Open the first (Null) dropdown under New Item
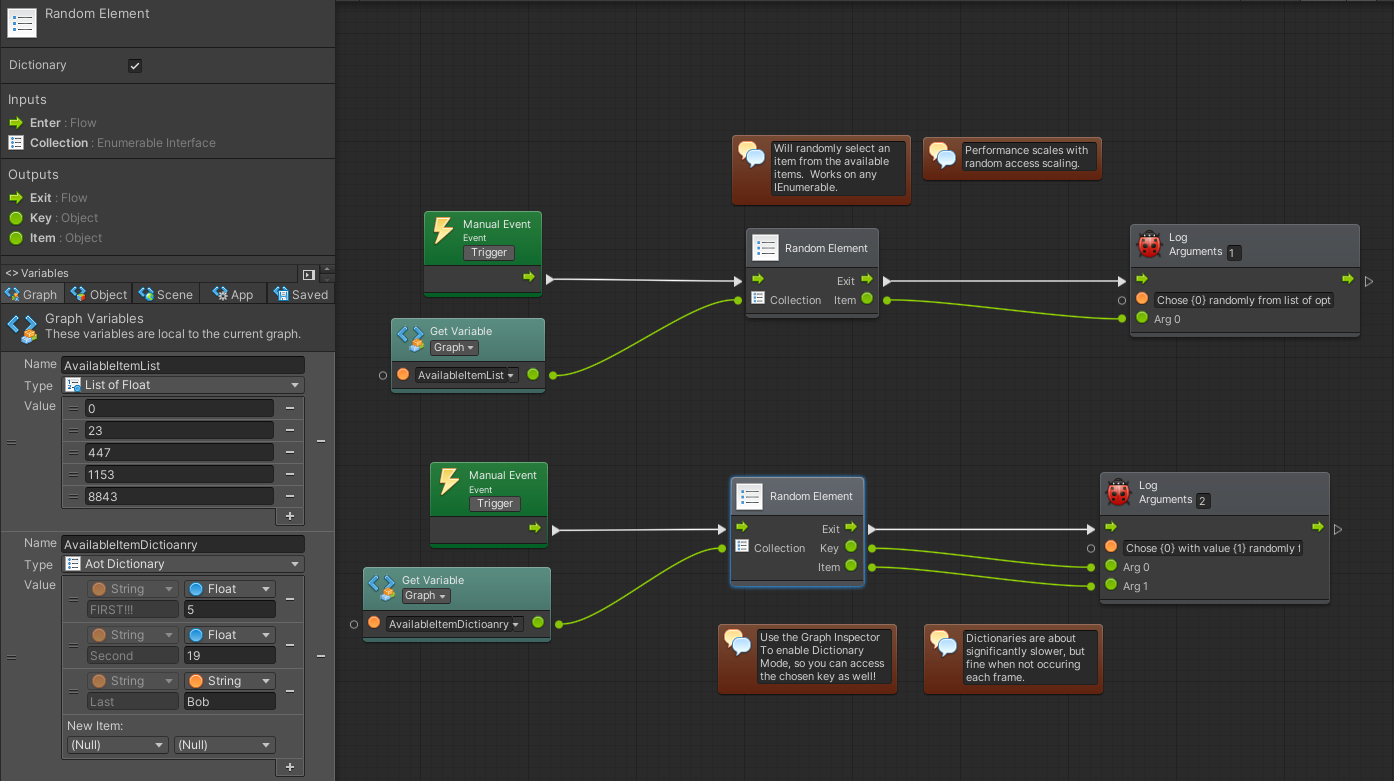 tap(117, 745)
